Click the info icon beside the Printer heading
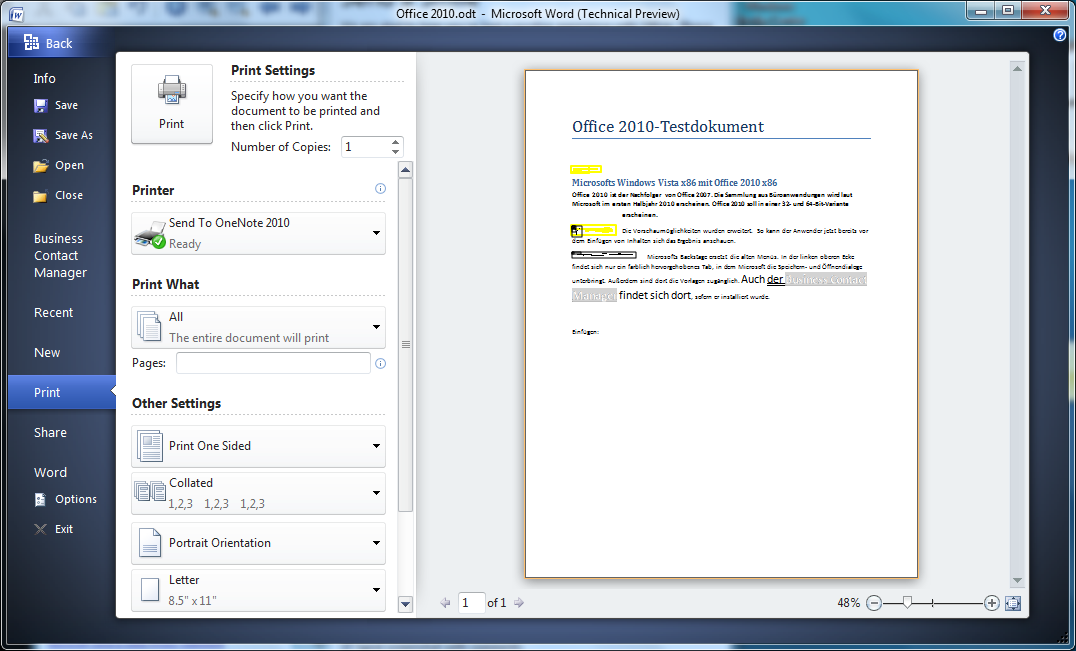Screen dimensions: 1076x651 pos(380,188)
